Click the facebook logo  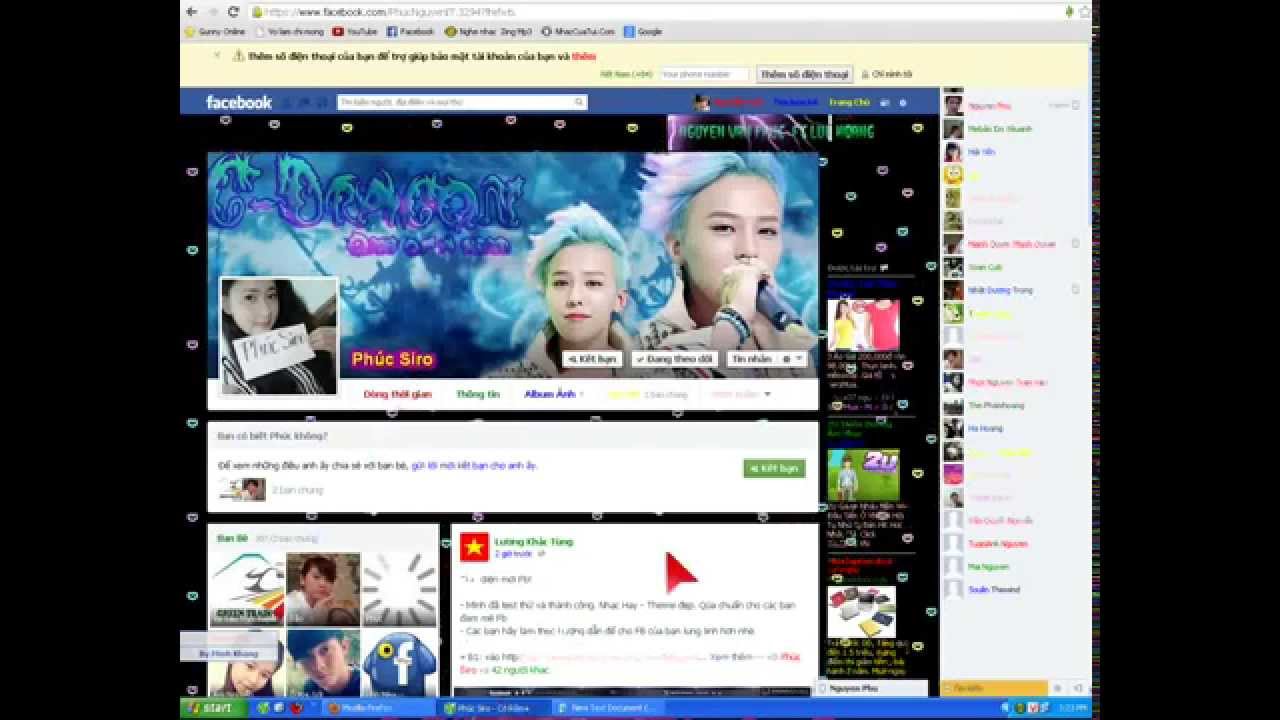(x=239, y=102)
